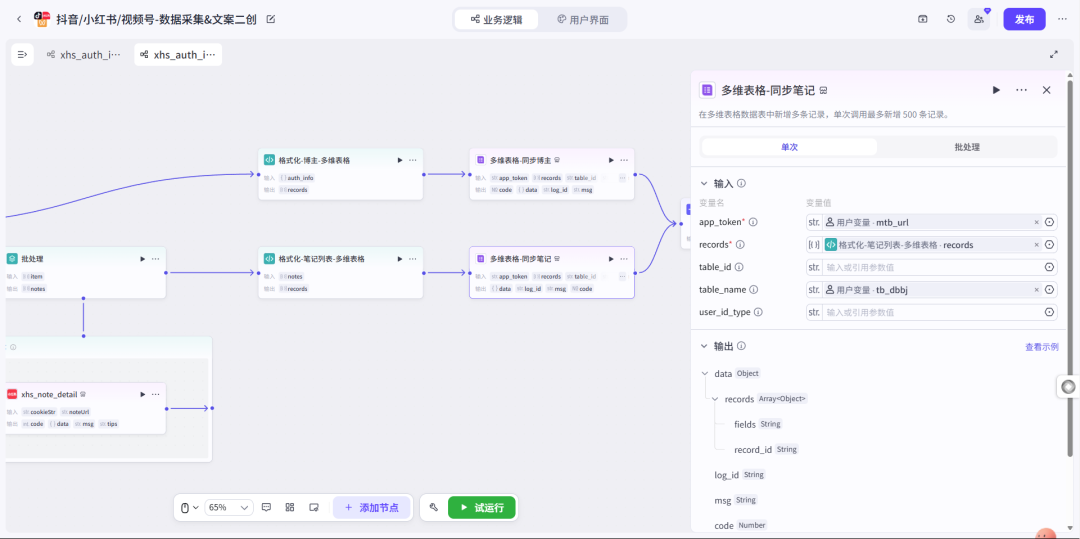This screenshot has height=539, width=1080.
Task: Remove the tb_dbbj value from table_name
Action: (x=1037, y=290)
